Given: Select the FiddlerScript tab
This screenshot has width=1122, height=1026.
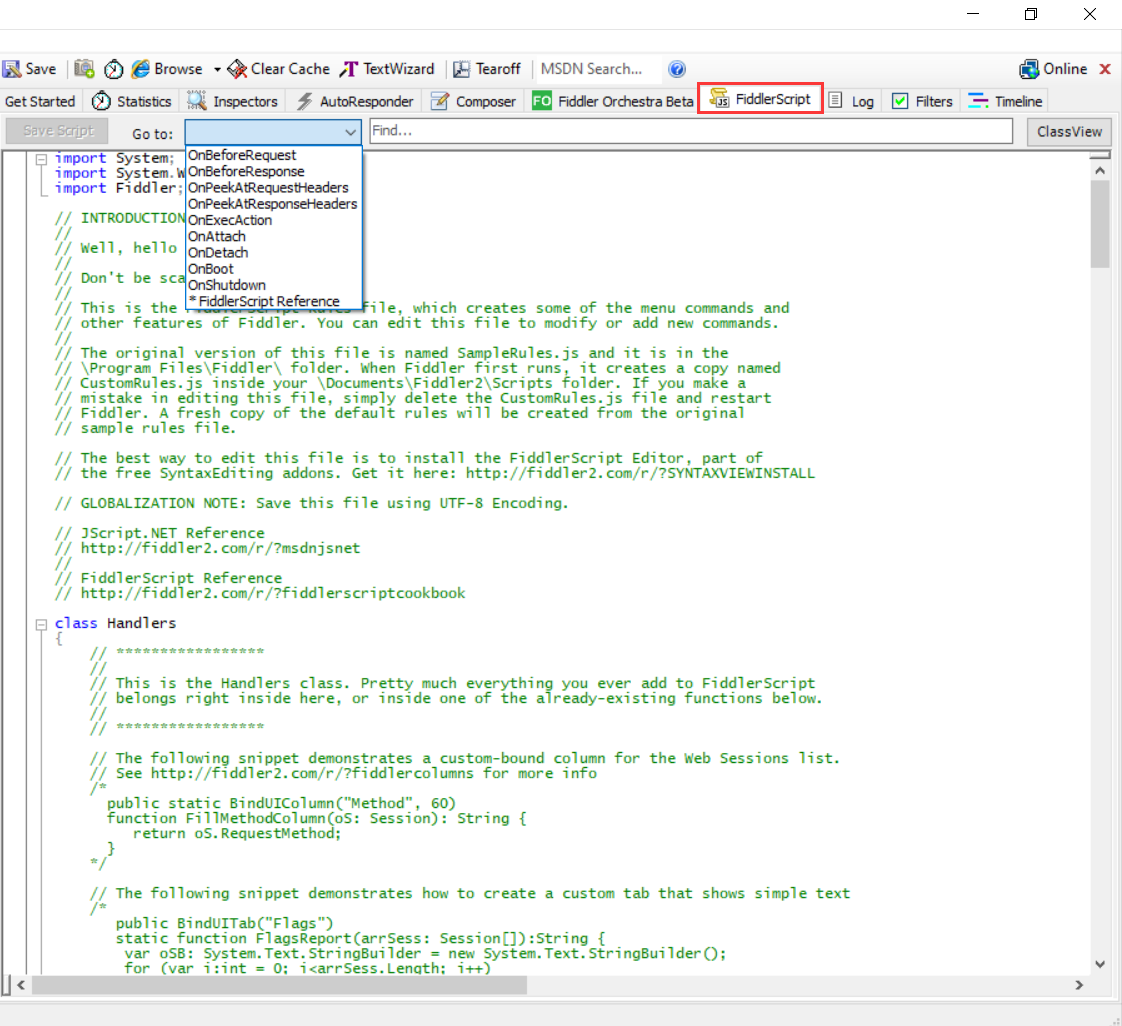Looking at the screenshot, I should point(760,99).
